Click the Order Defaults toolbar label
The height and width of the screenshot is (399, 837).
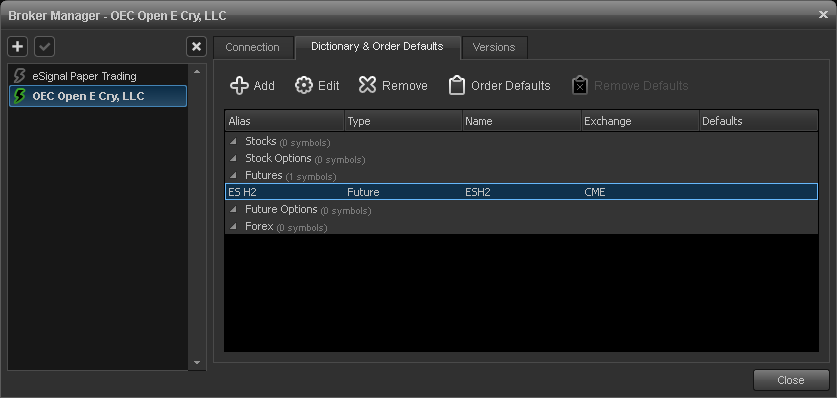click(x=511, y=86)
